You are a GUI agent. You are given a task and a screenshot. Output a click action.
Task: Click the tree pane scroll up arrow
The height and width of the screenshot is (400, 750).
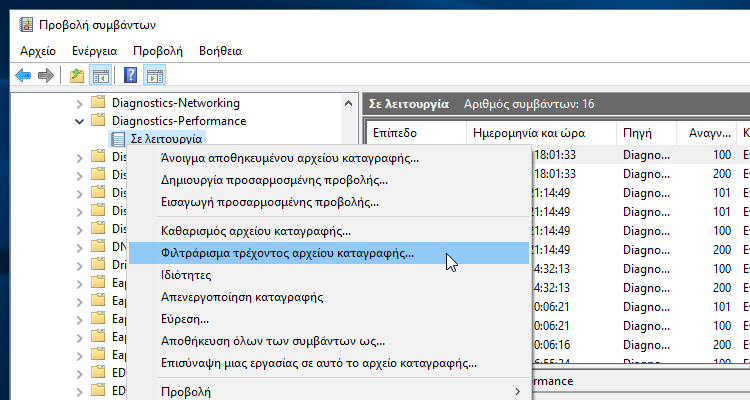(347, 103)
